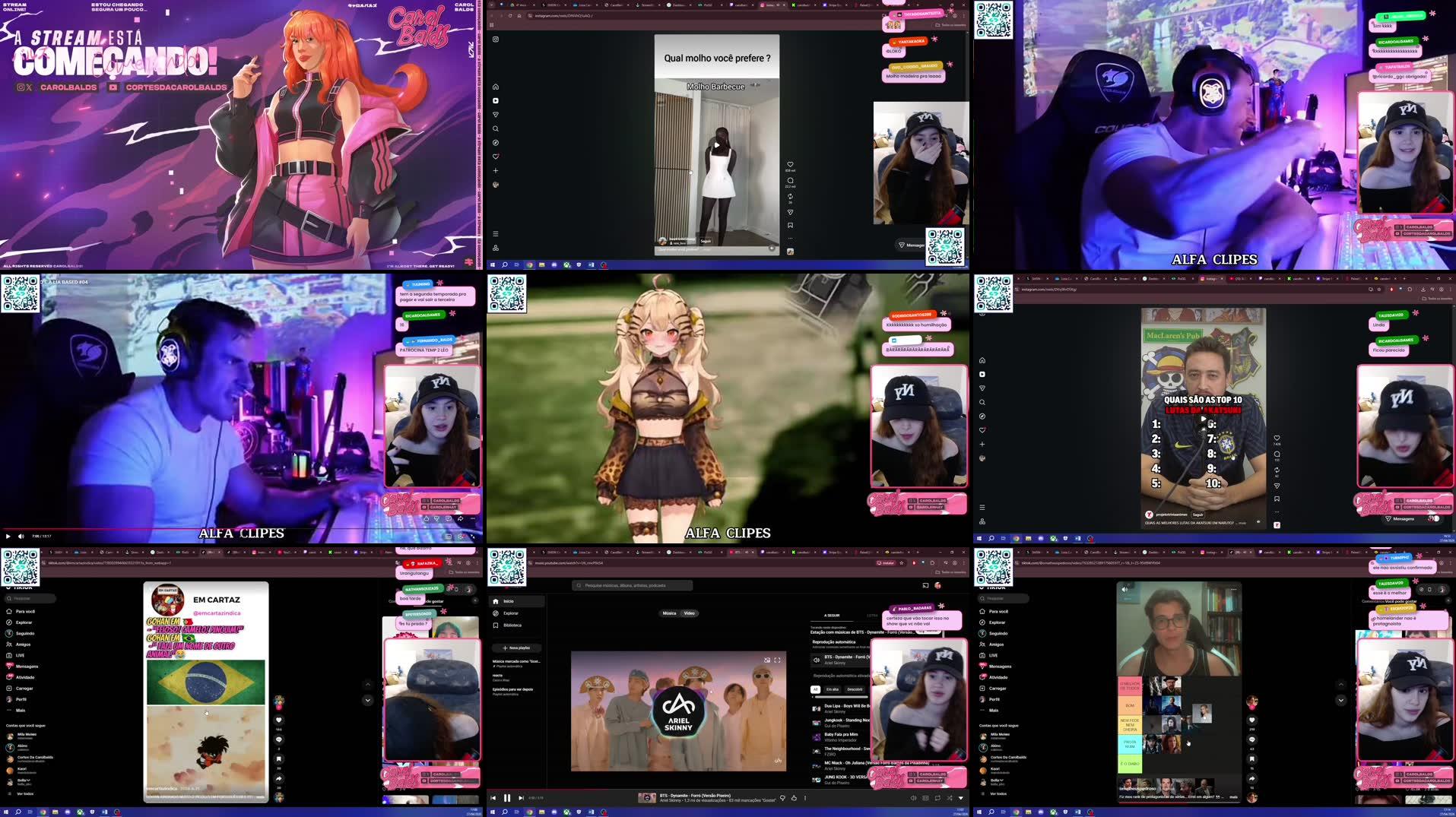Viewport: 1456px width, 817px height.
Task: Toggle Reprodução automática in YouTube Music
Action: tap(833, 642)
